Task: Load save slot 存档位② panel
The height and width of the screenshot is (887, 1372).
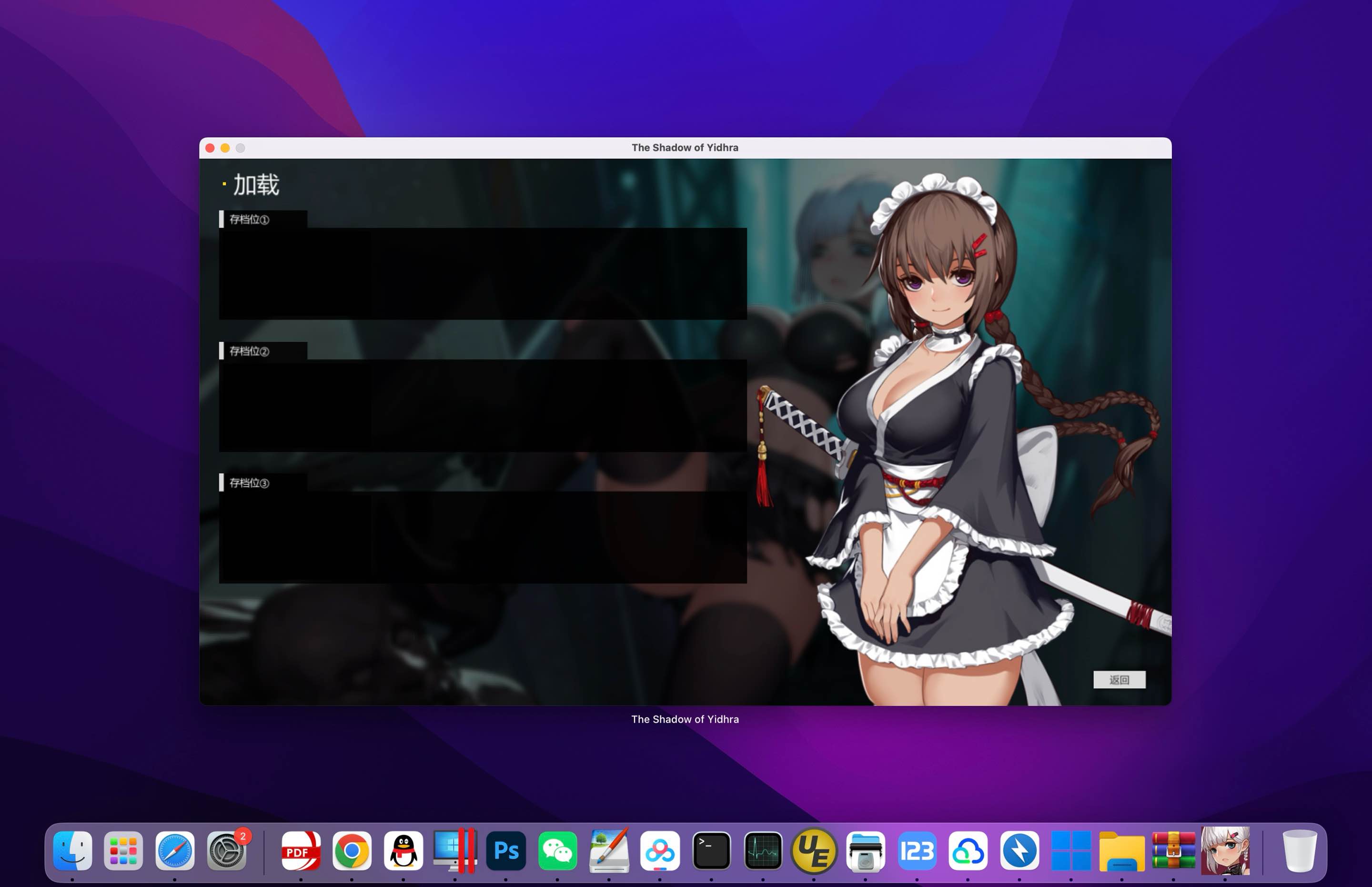Action: tap(483, 405)
